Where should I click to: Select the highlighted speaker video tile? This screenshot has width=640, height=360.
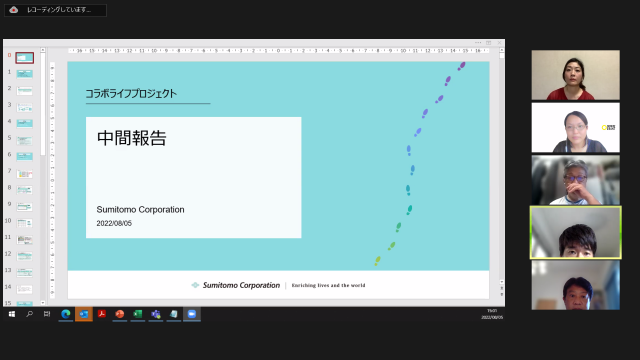point(576,233)
